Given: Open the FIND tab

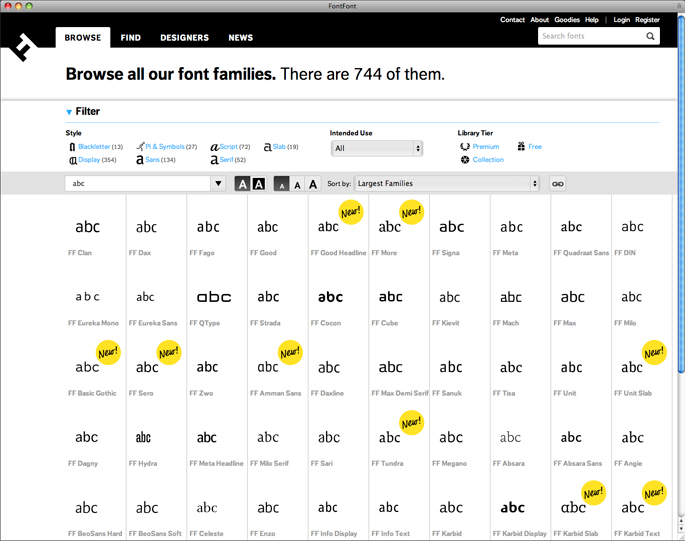Looking at the screenshot, I should pyautogui.click(x=131, y=38).
